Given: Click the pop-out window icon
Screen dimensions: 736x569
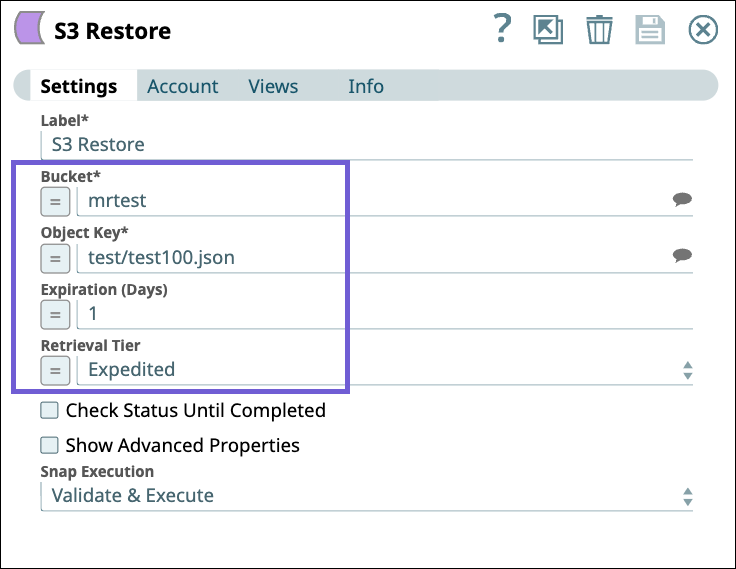Looking at the screenshot, I should (x=548, y=30).
